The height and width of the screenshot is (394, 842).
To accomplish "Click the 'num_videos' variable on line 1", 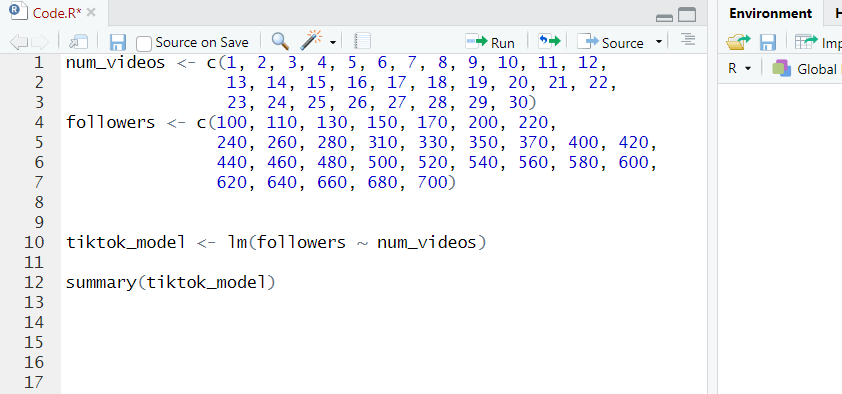I will (115, 63).
